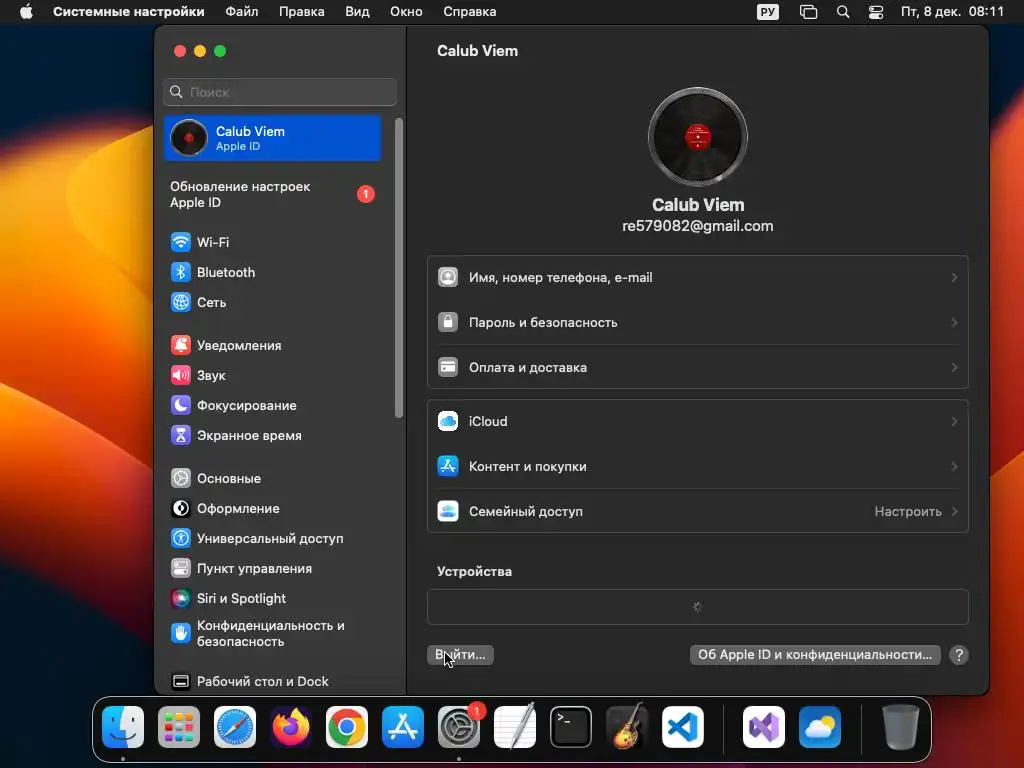Click the help question mark button
This screenshot has height=768, width=1024.
[x=959, y=655]
